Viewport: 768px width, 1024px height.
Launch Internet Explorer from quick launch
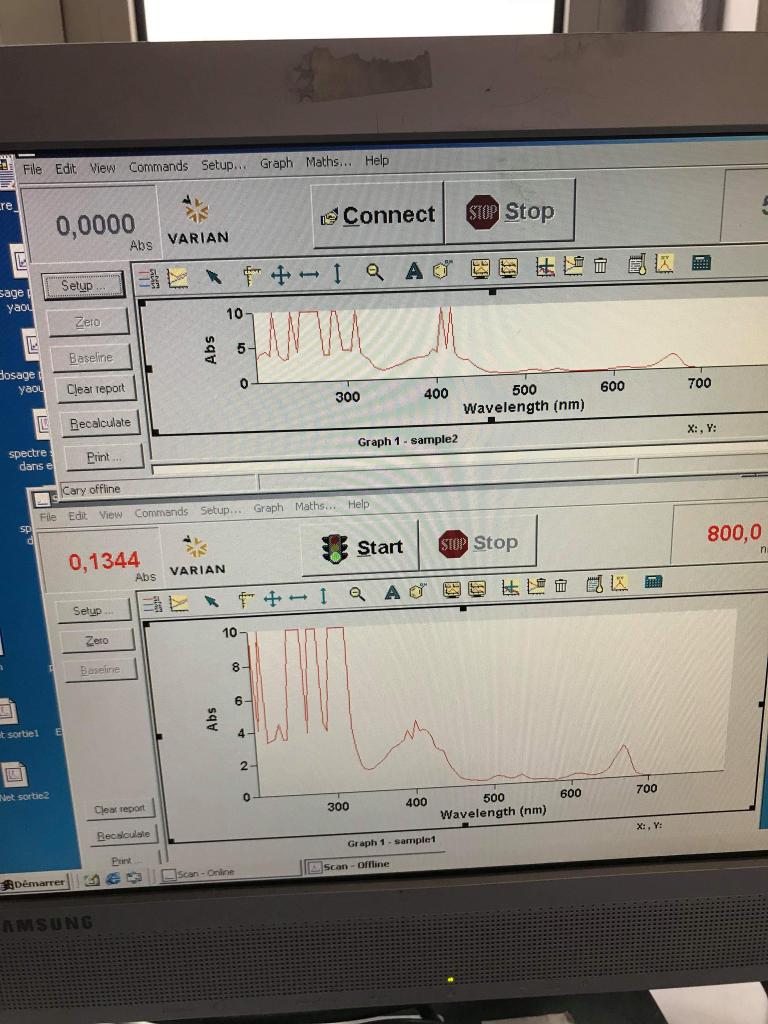point(113,879)
